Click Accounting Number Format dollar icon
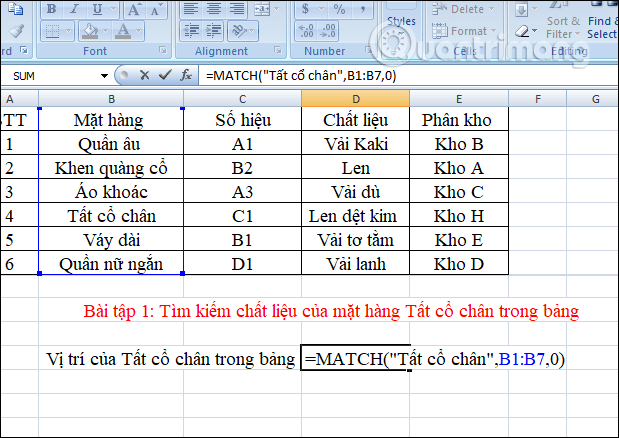This screenshot has height=438, width=619. (306, 9)
